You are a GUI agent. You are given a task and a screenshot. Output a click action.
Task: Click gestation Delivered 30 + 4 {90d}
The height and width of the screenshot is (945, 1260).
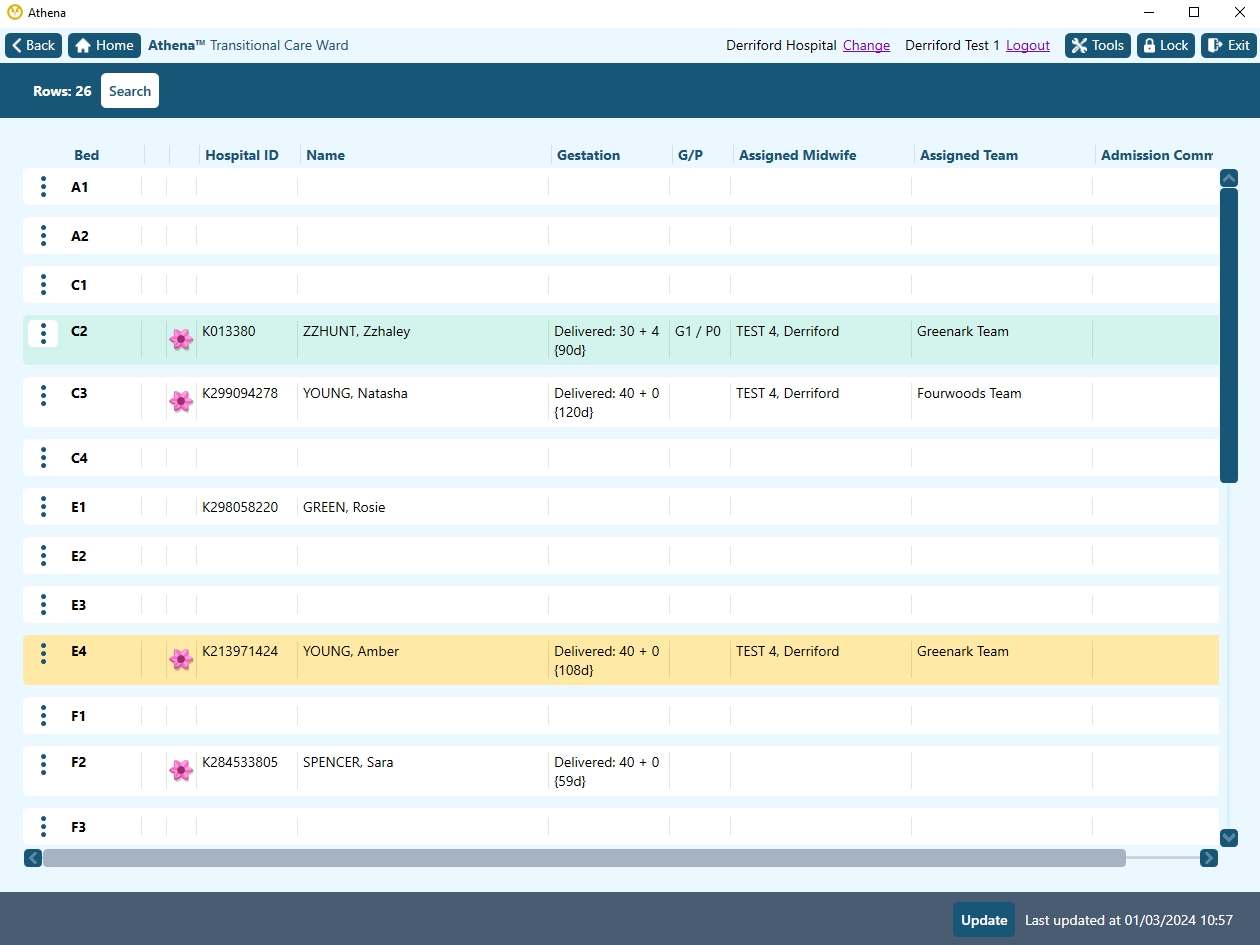click(607, 340)
